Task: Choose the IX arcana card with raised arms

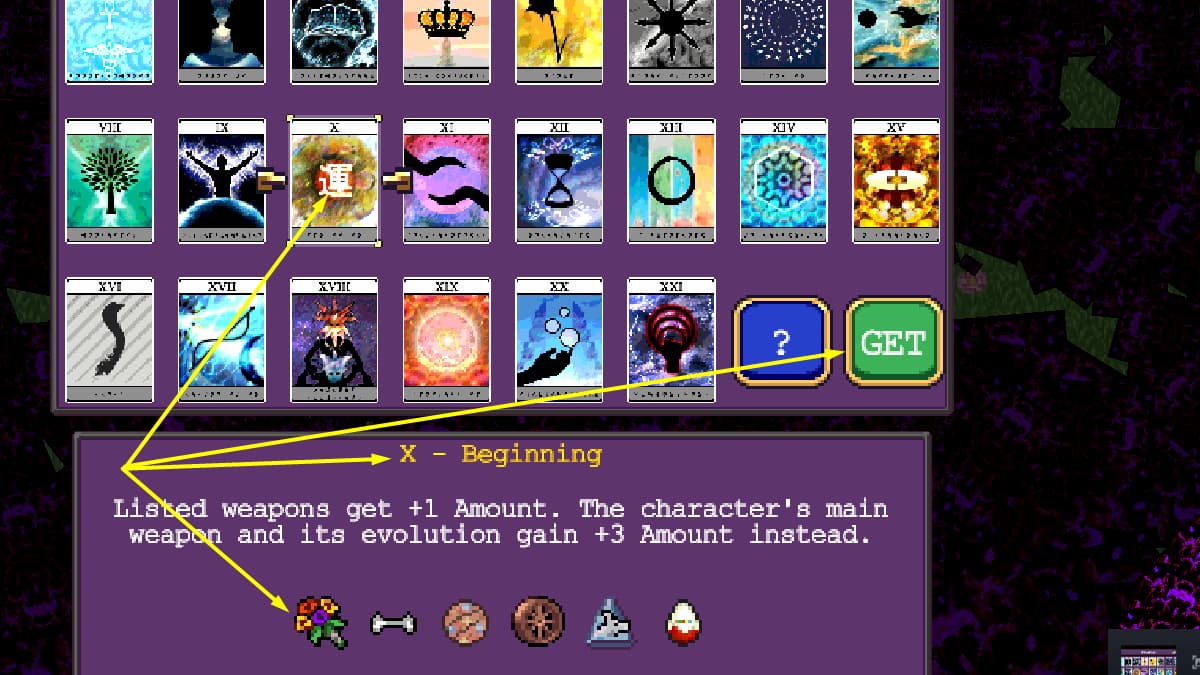Action: (x=222, y=181)
